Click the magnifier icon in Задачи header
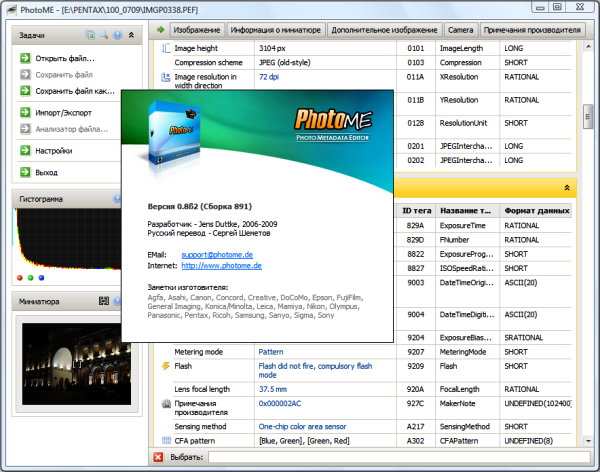600x472 pixels. [x=104, y=35]
